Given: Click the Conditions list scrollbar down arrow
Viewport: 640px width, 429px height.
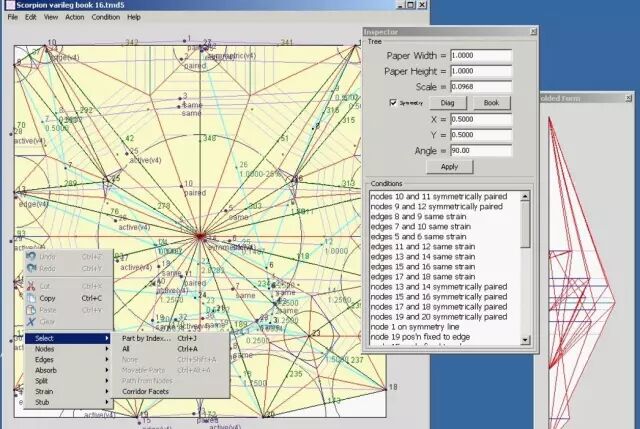Looking at the screenshot, I should pyautogui.click(x=525, y=340).
